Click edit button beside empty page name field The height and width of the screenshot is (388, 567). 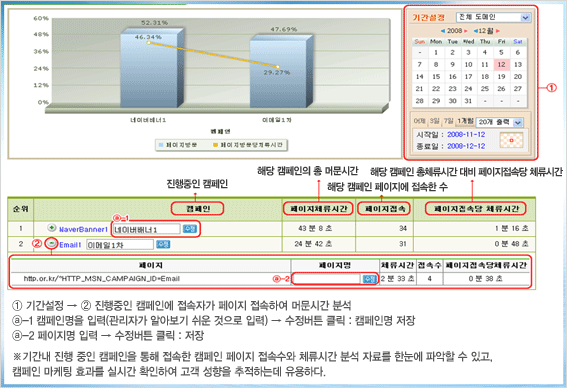[370, 279]
